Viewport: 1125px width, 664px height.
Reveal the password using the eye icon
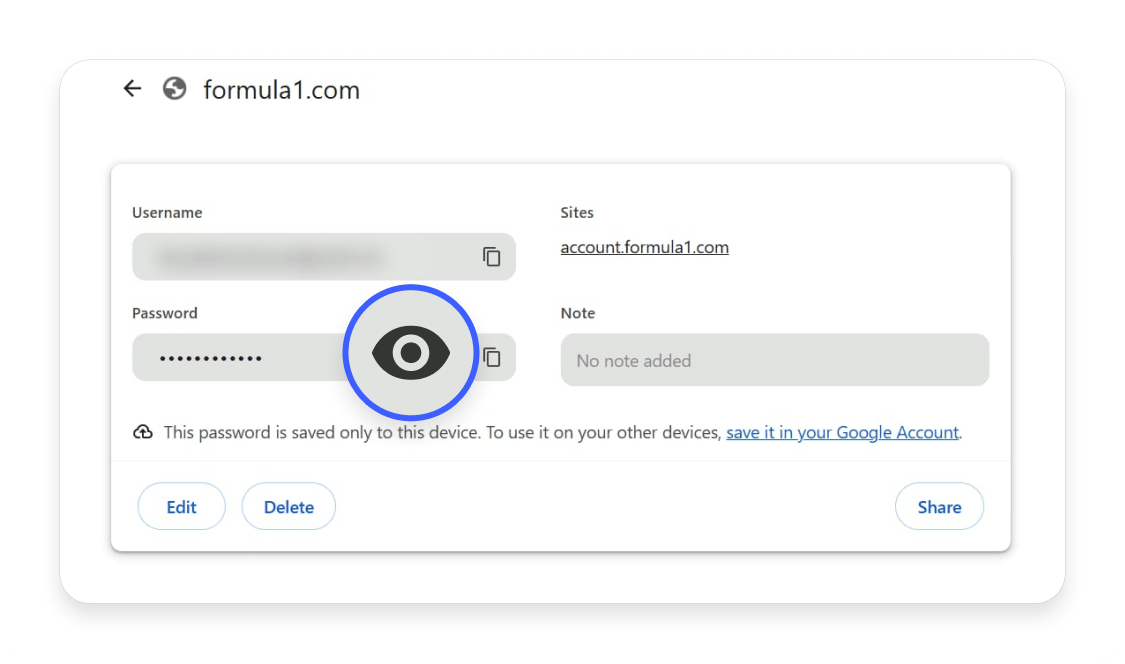pyautogui.click(x=410, y=352)
